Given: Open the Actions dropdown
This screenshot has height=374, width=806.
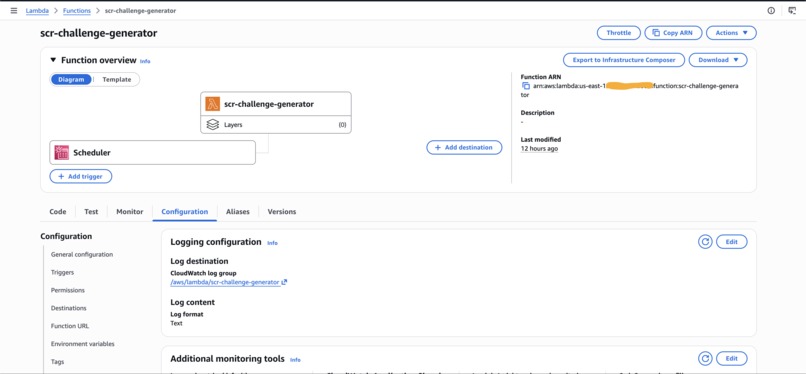Looking at the screenshot, I should [731, 33].
